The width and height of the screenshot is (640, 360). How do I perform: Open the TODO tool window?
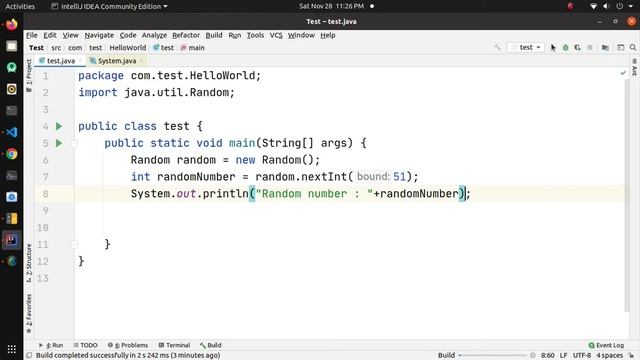[x=85, y=345]
